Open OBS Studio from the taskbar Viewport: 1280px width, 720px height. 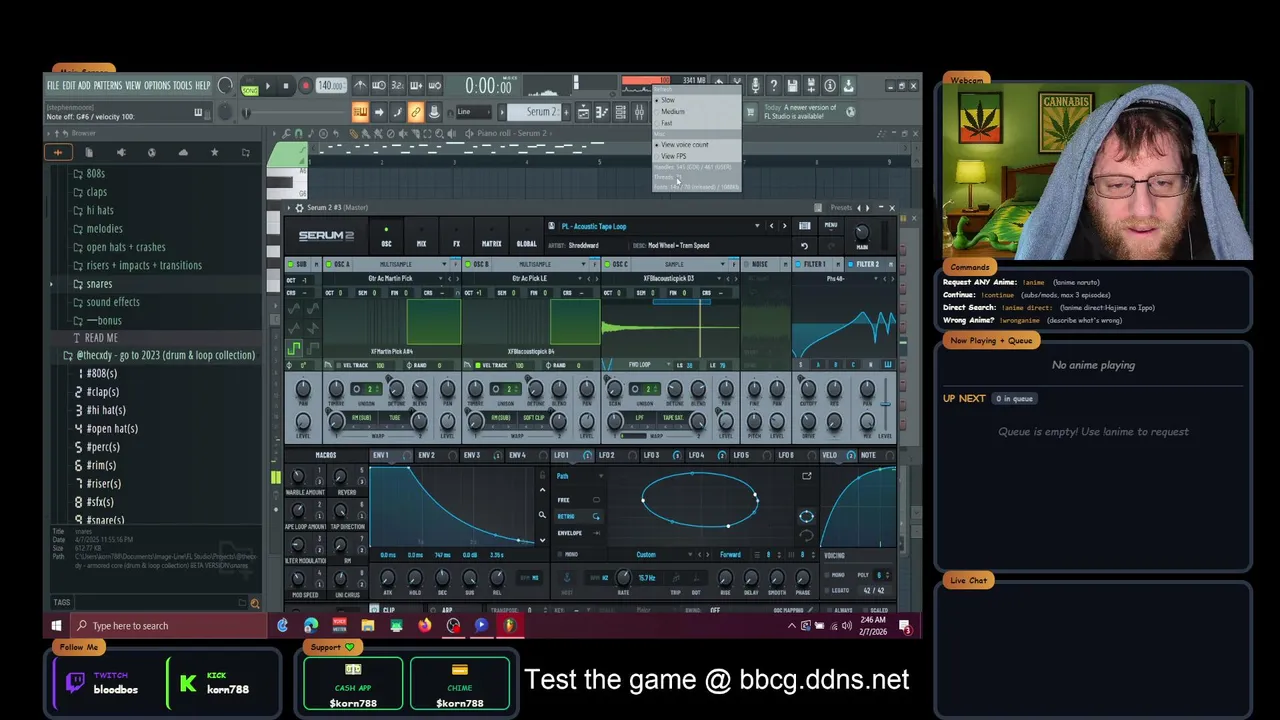453,626
